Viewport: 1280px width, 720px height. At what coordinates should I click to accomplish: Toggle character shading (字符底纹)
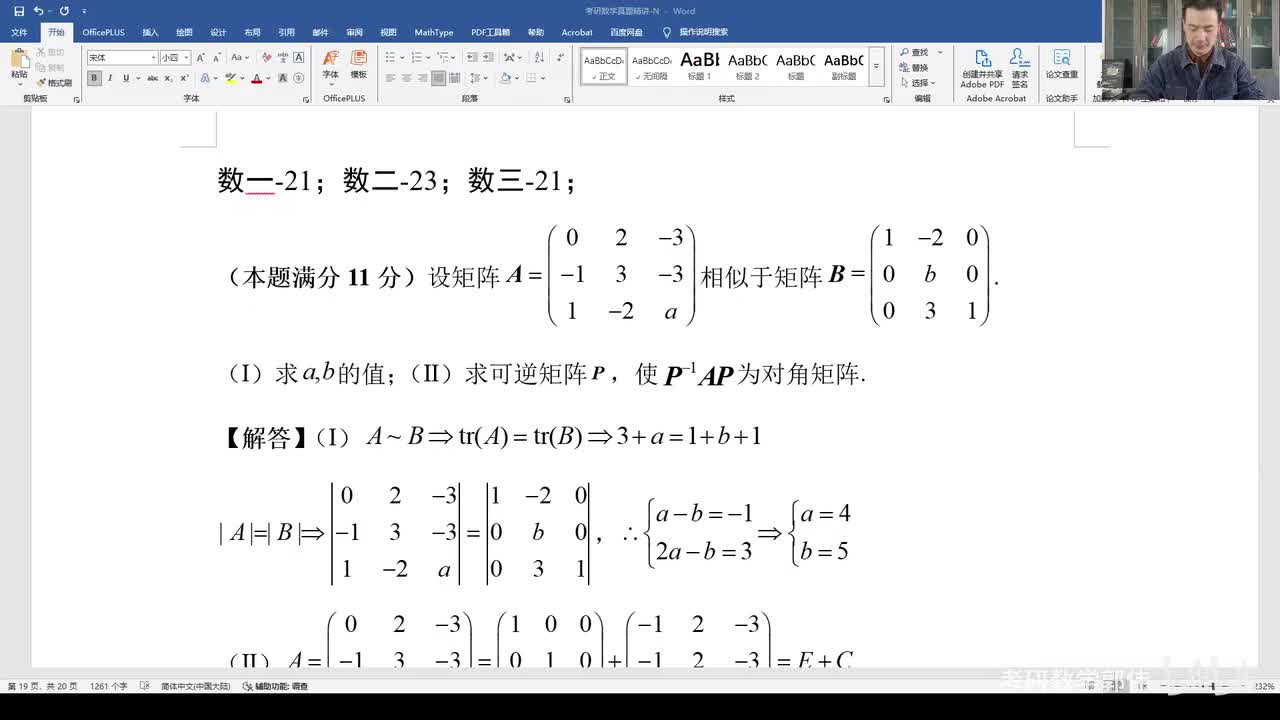tap(284, 78)
